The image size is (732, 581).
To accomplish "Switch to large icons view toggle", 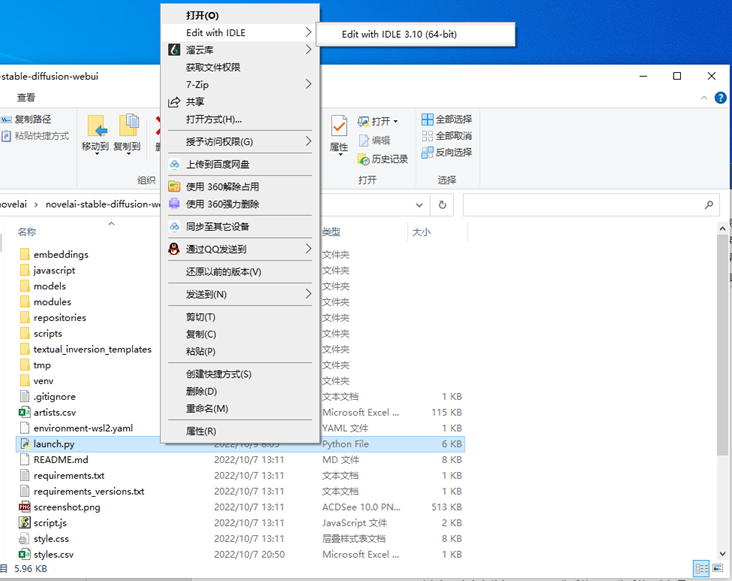I will (x=717, y=568).
